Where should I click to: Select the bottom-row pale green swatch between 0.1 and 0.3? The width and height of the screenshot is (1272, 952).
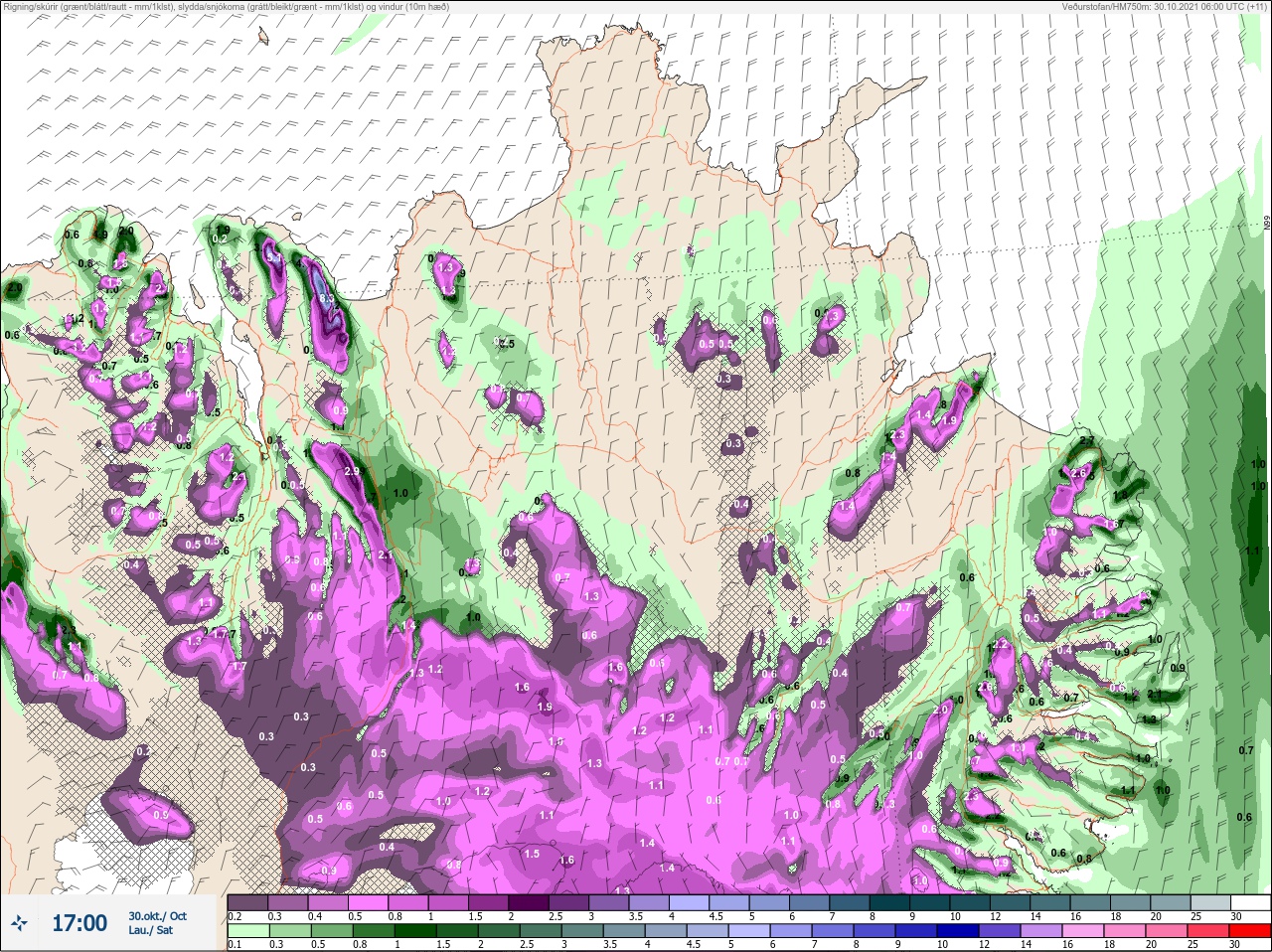point(248,931)
